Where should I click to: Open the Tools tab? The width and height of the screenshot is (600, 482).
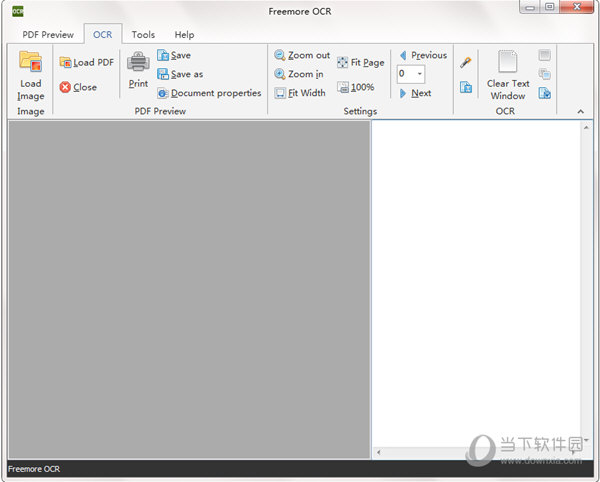click(143, 34)
